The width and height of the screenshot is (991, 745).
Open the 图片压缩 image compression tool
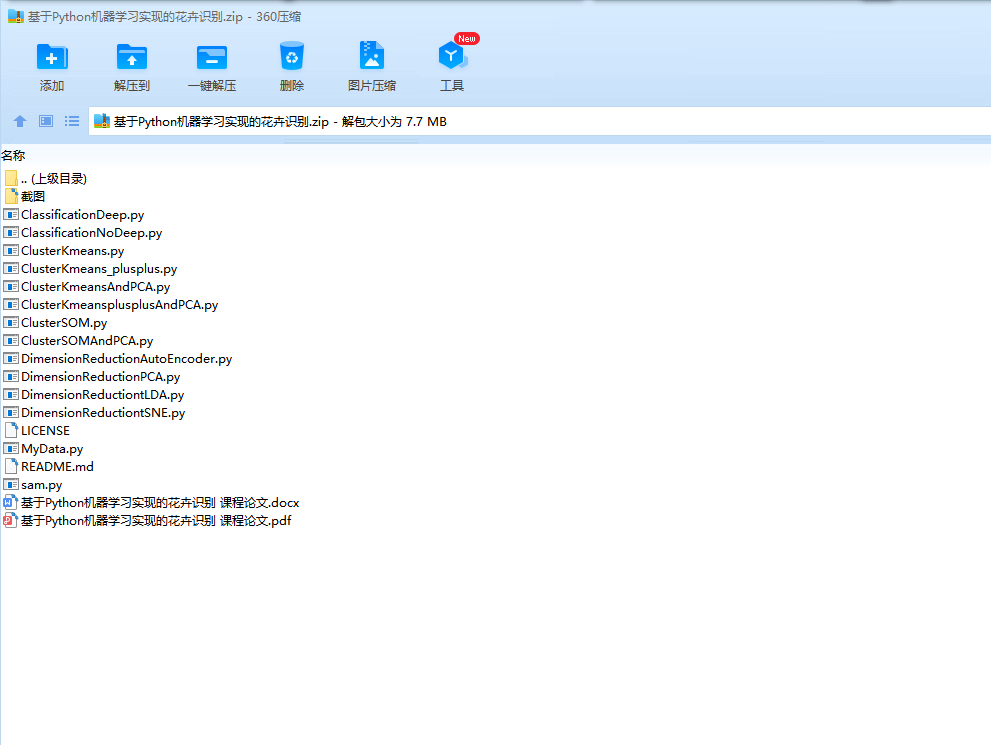pyautogui.click(x=372, y=56)
